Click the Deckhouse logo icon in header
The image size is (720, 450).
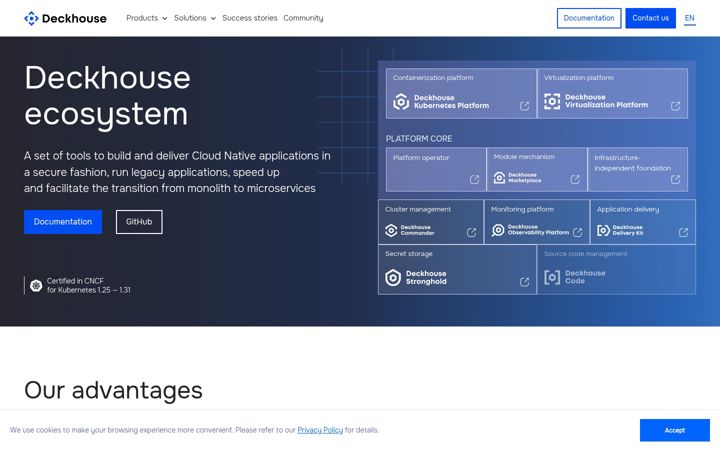click(x=31, y=18)
